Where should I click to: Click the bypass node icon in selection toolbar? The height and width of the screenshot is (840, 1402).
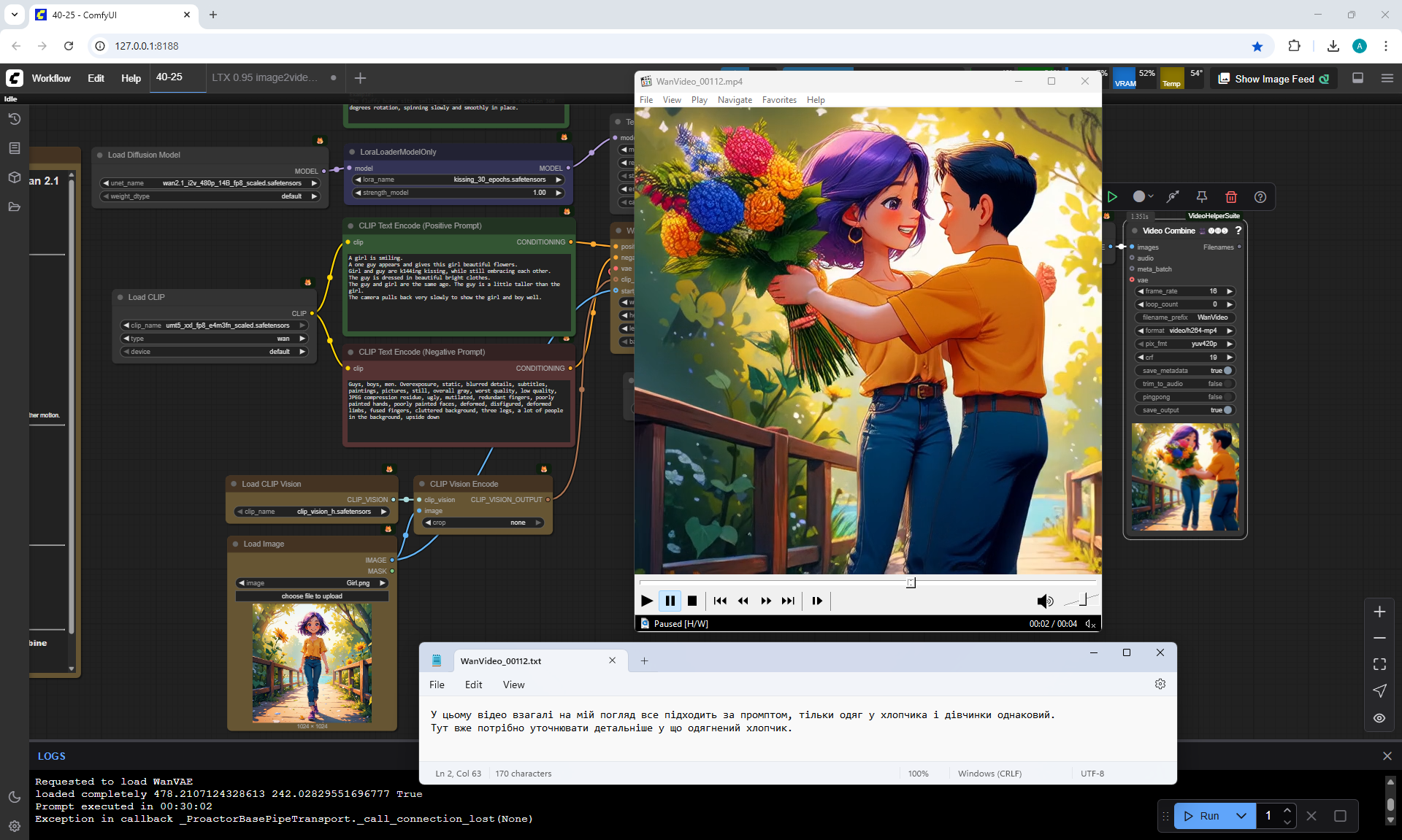tap(1173, 196)
